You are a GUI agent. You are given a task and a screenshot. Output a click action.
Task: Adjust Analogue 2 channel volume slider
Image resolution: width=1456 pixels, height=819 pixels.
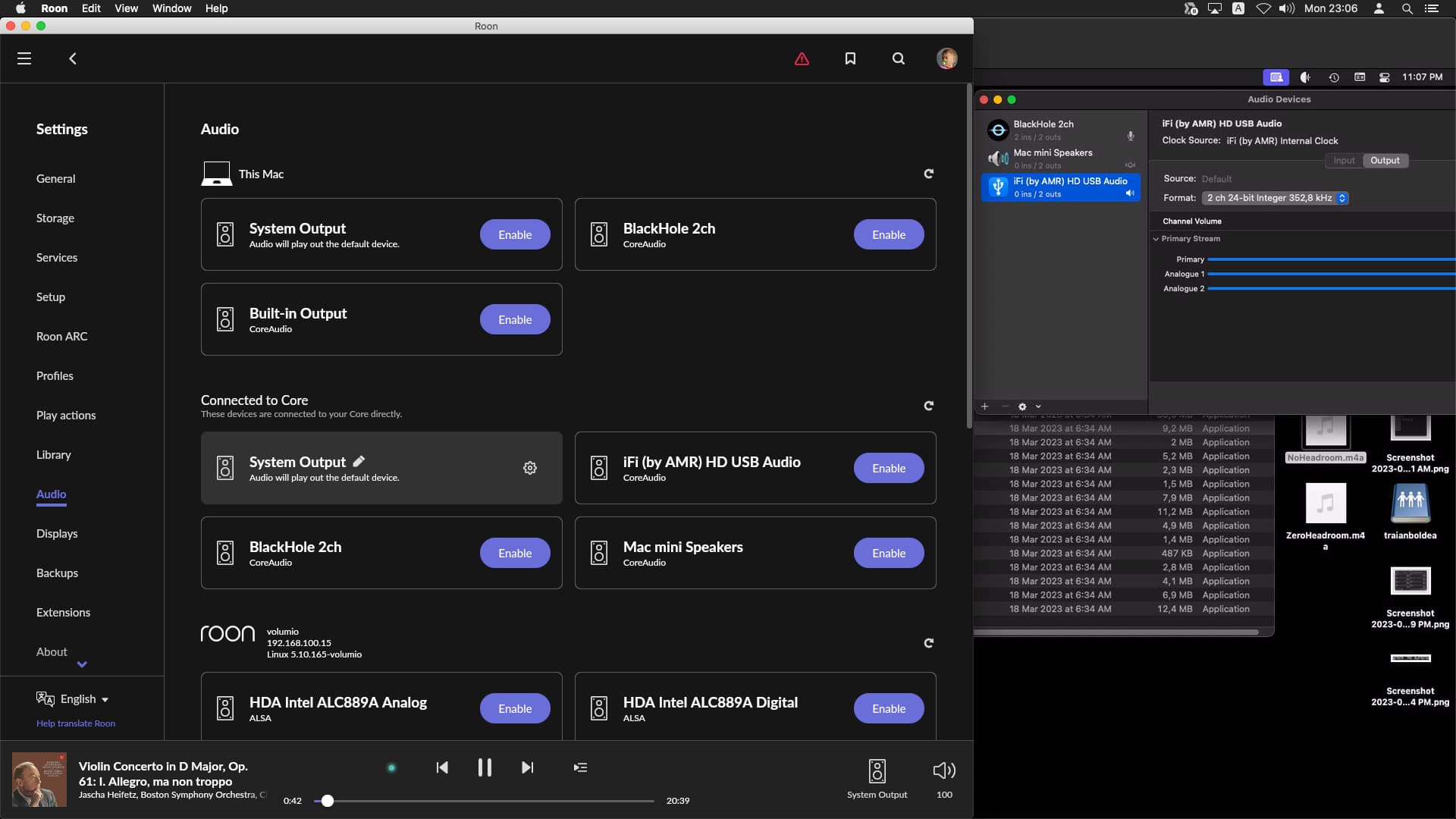(x=1332, y=288)
